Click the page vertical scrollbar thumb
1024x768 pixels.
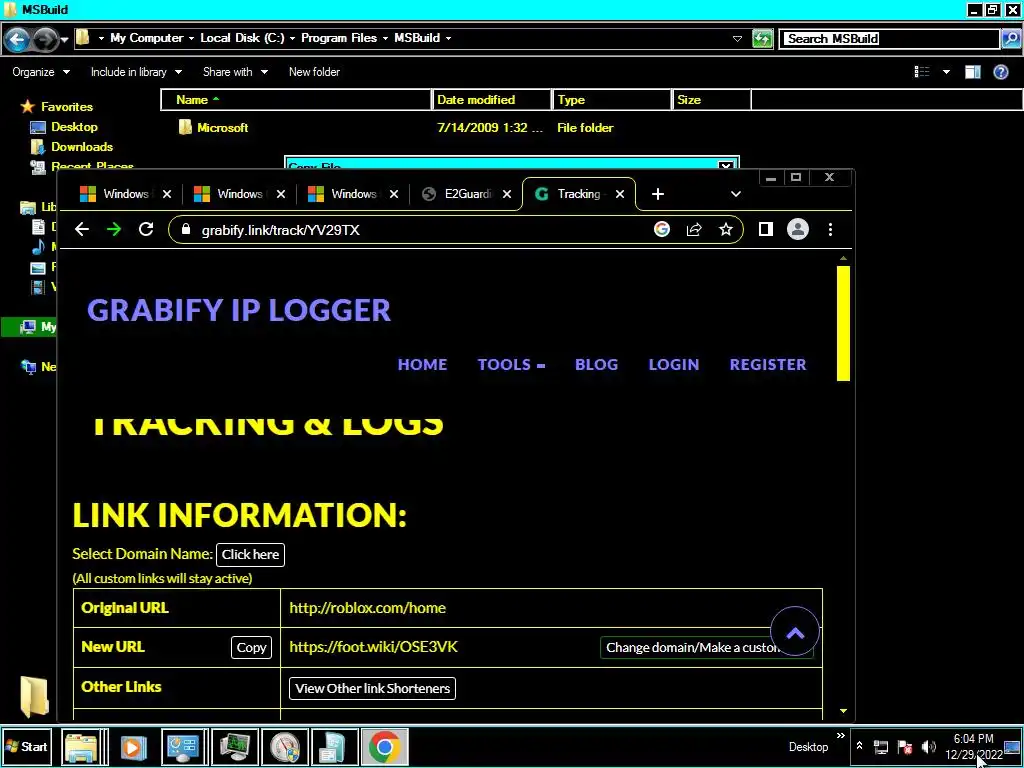click(x=843, y=323)
